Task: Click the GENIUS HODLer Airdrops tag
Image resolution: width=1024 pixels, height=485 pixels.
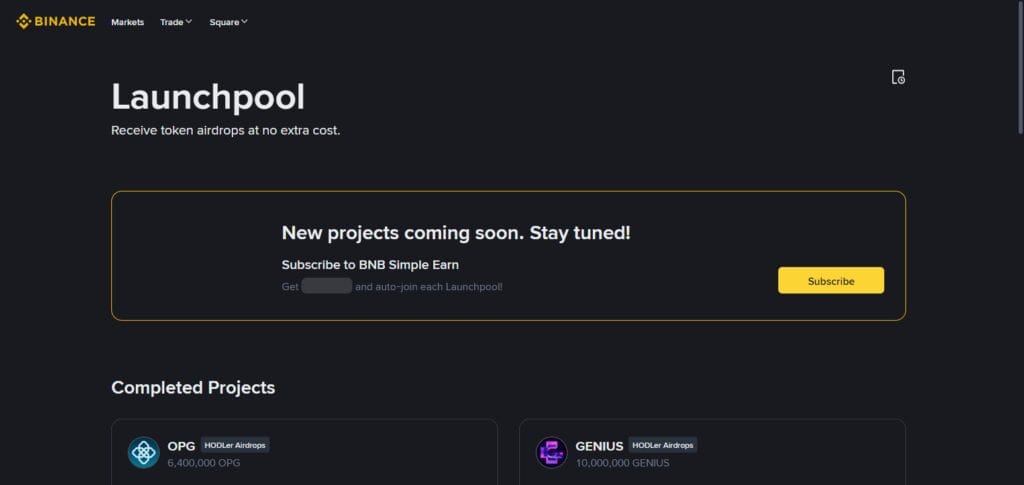Action: click(x=663, y=445)
